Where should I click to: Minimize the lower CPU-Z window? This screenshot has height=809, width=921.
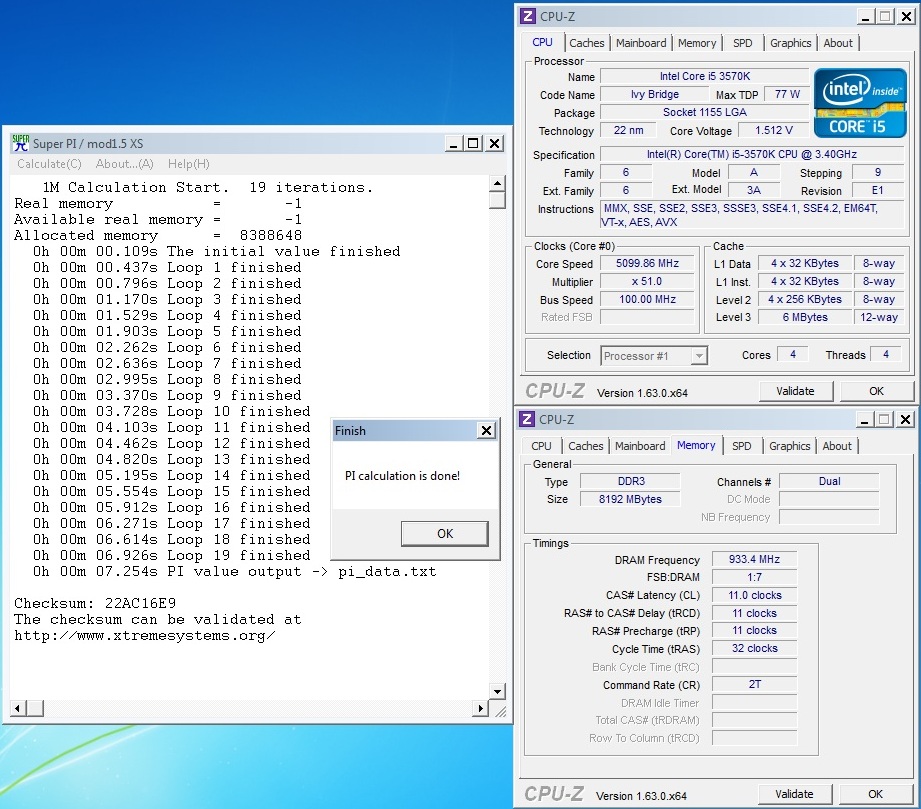[x=864, y=419]
